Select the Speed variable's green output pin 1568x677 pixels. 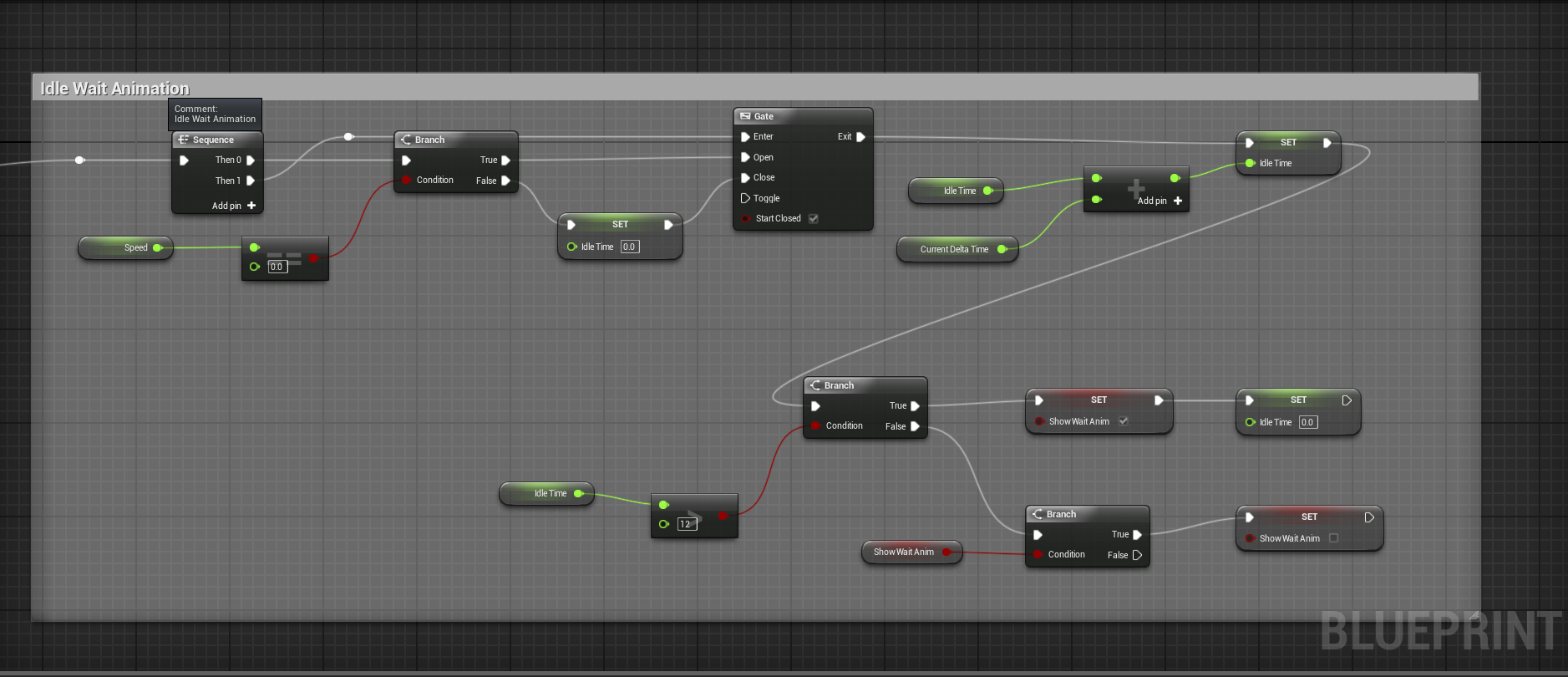157,247
